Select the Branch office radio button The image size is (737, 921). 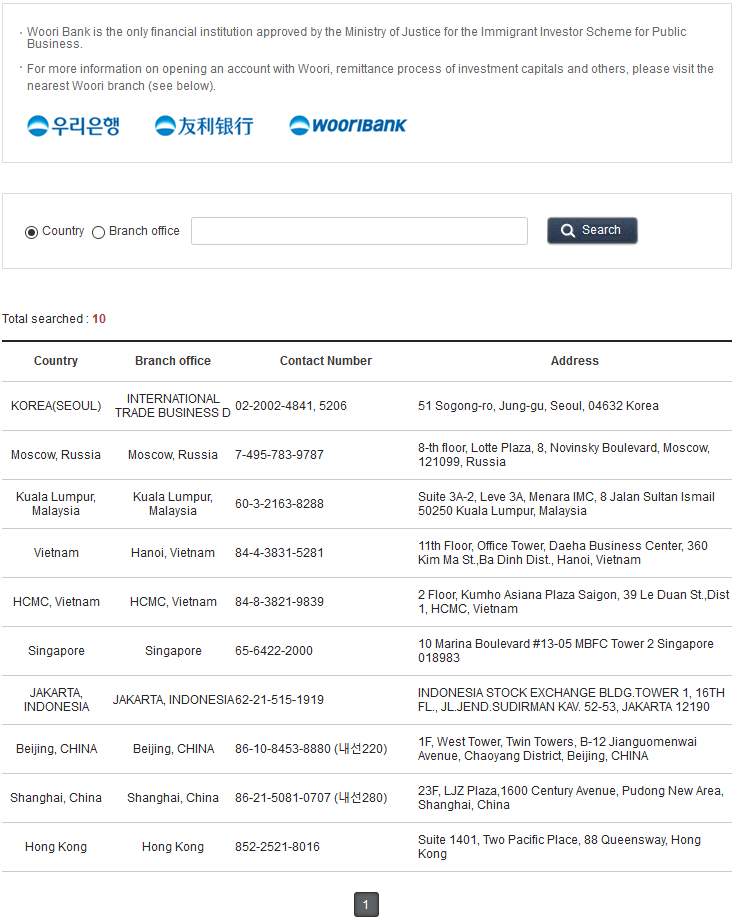coord(98,232)
